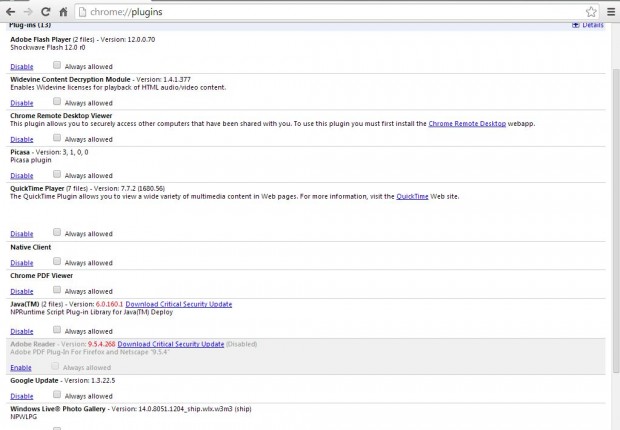
Task: Disable Chrome Remote Desktop Viewer
Action: [x=22, y=140]
